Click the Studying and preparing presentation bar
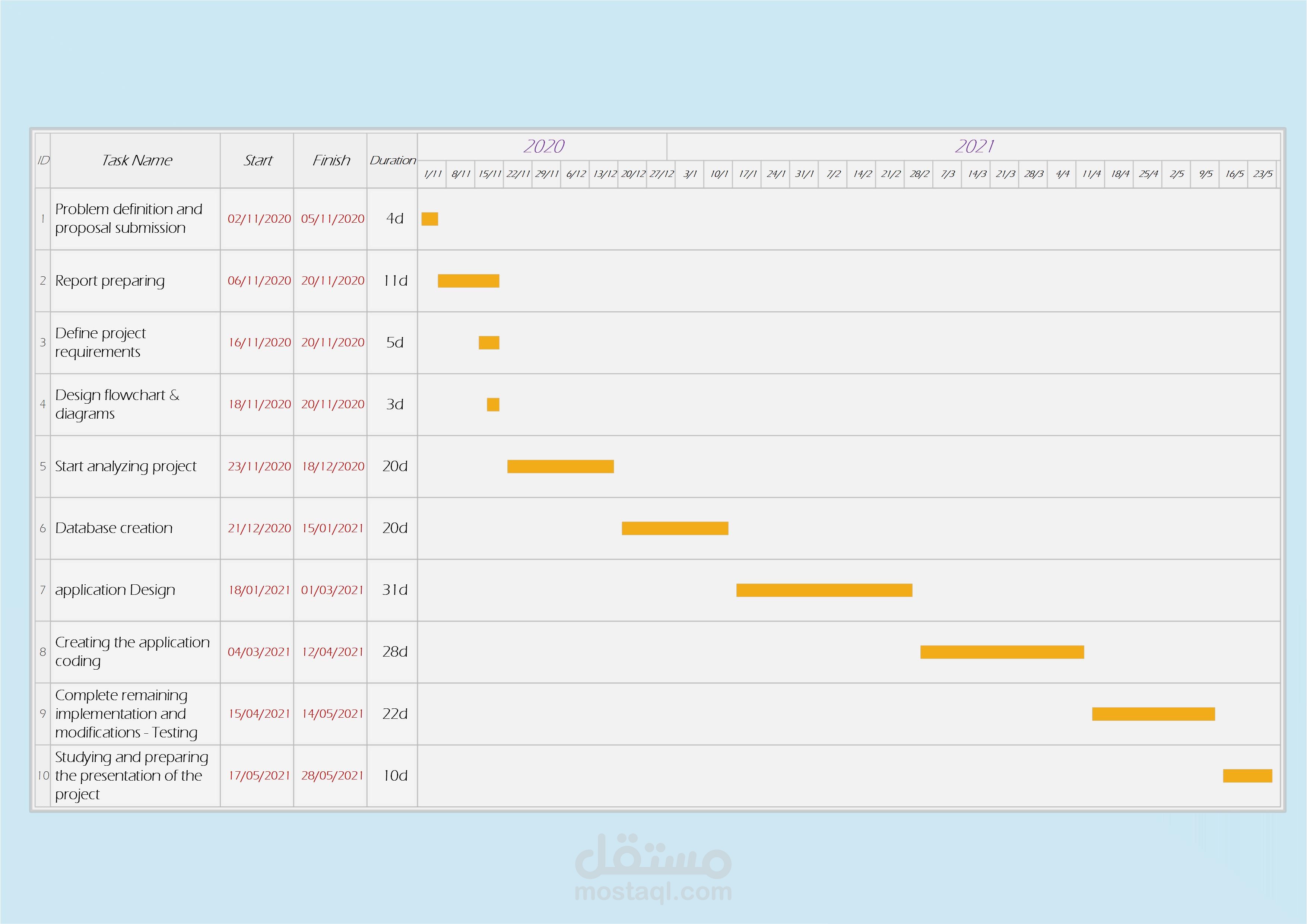1307x924 pixels. (x=1247, y=775)
